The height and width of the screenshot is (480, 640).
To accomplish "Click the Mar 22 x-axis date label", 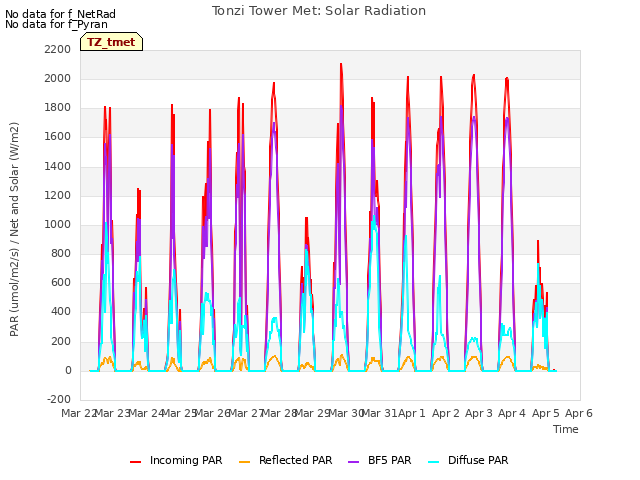I will tap(78, 413).
